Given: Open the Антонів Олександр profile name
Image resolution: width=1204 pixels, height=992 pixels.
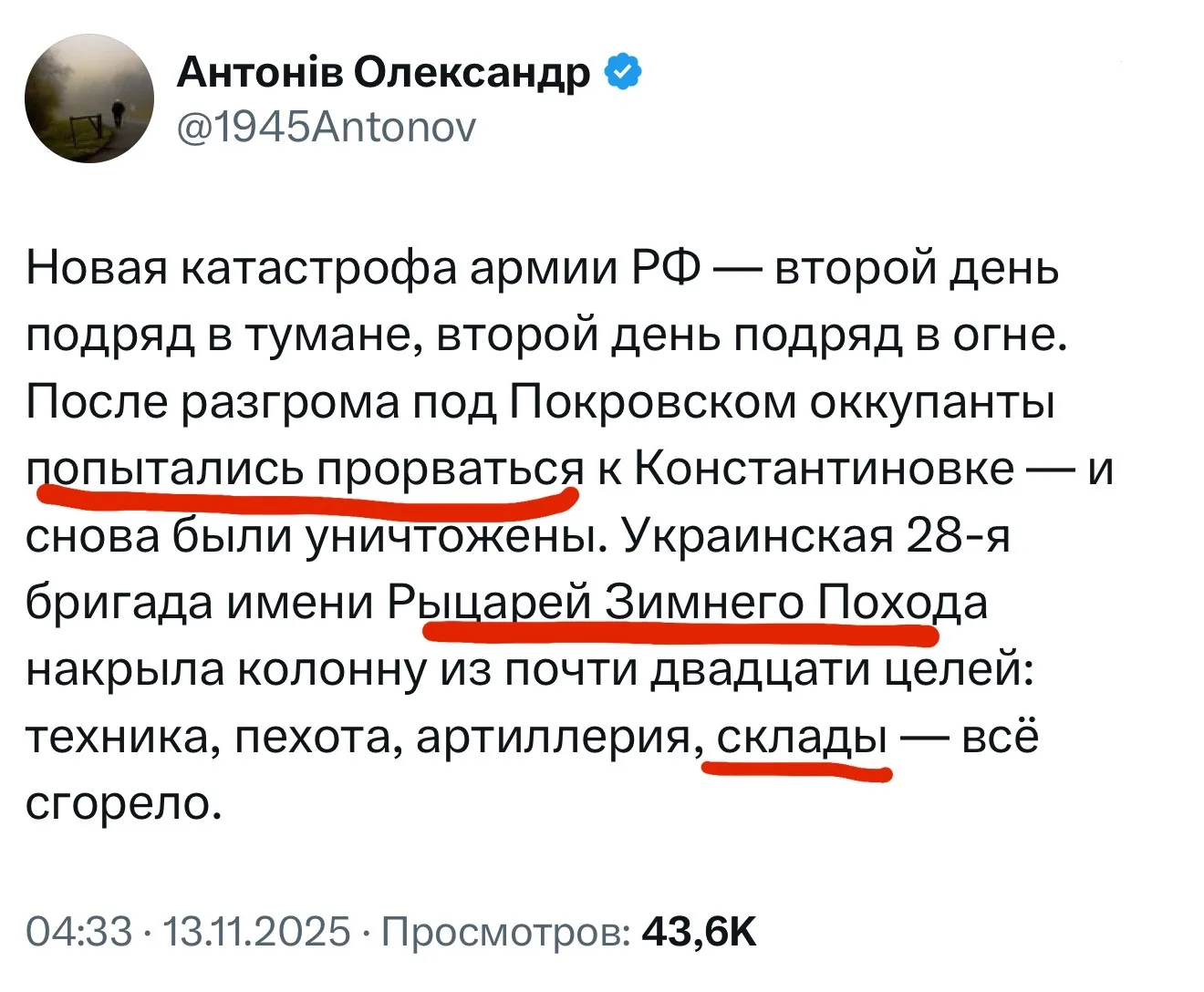Looking at the screenshot, I should [x=383, y=72].
